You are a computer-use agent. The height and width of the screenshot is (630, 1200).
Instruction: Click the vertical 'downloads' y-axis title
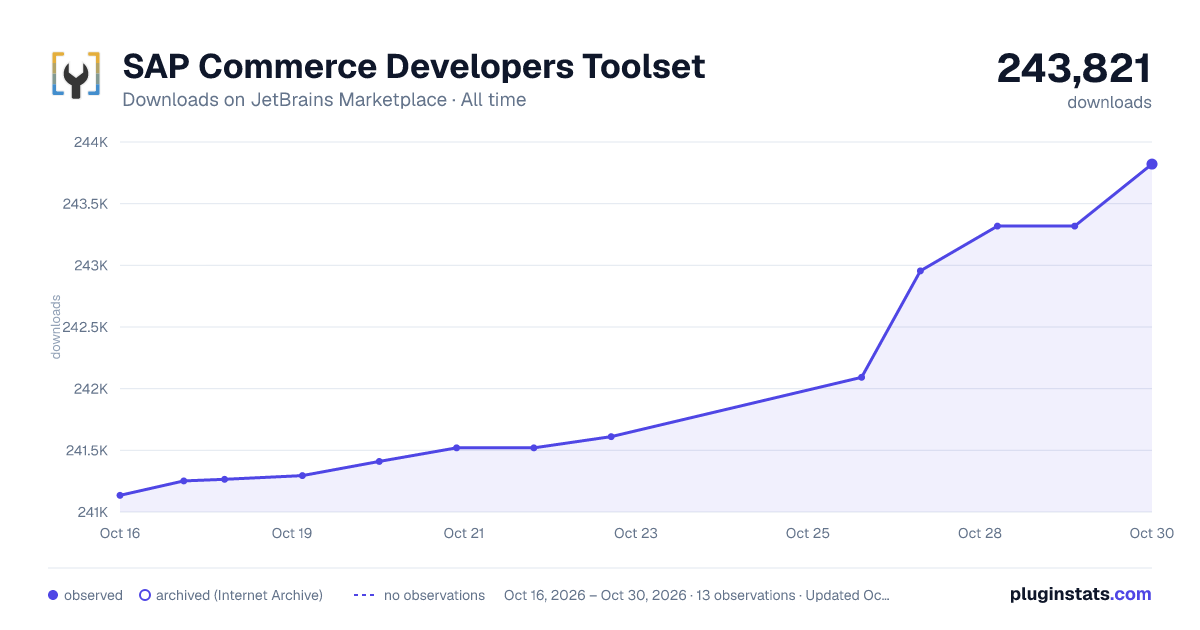[56, 327]
